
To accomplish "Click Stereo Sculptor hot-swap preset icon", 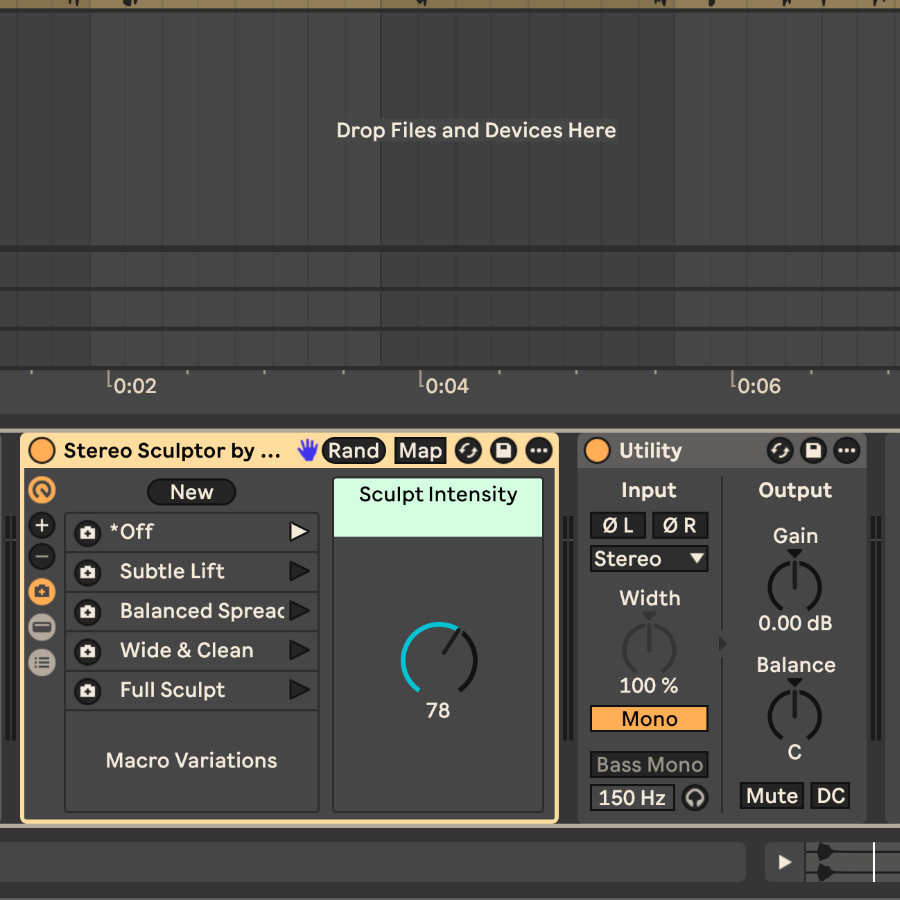I will 468,451.
